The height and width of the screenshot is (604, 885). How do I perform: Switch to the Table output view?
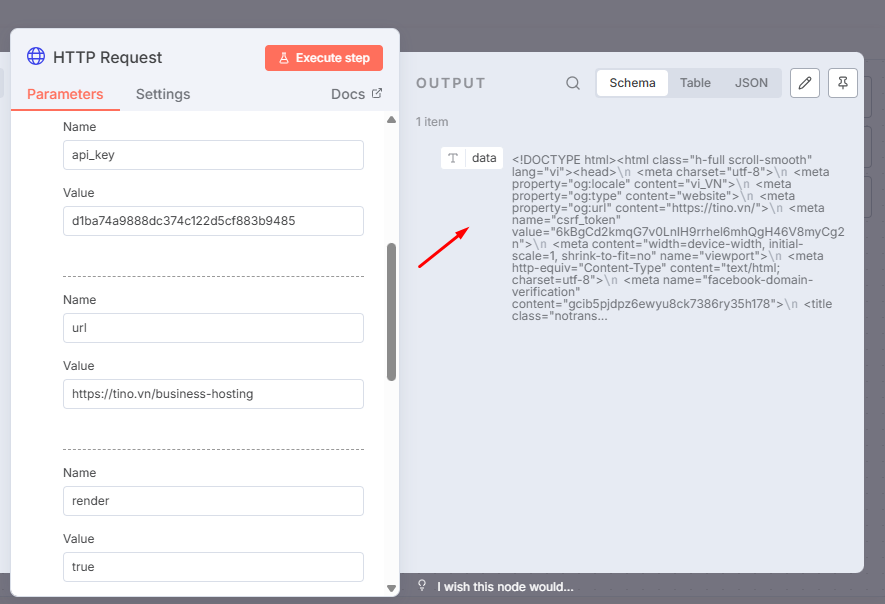point(695,83)
